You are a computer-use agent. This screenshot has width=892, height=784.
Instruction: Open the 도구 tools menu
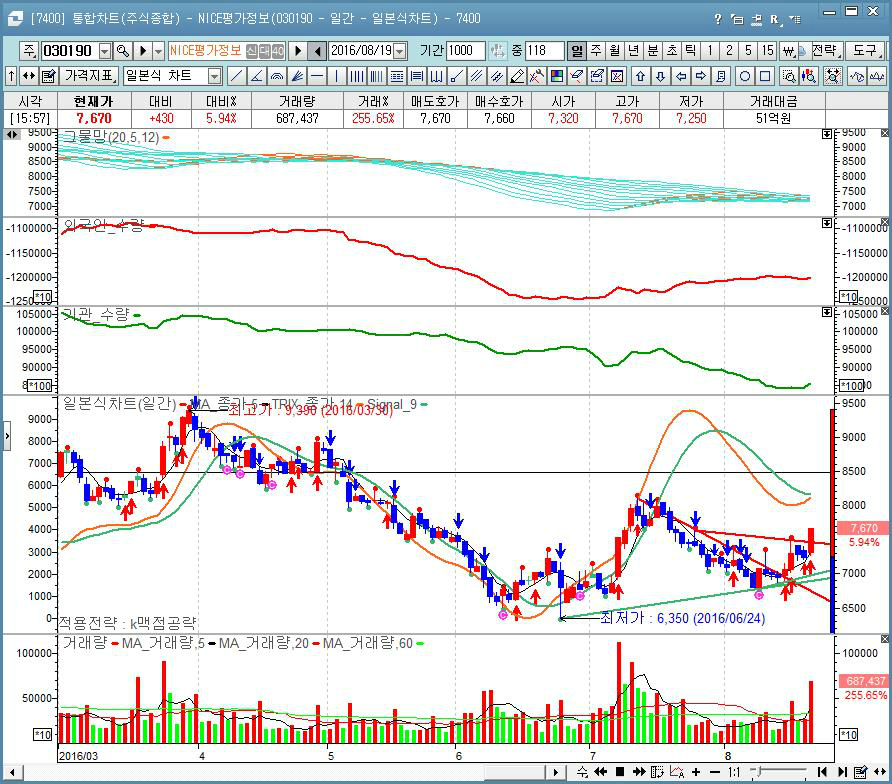coord(862,50)
